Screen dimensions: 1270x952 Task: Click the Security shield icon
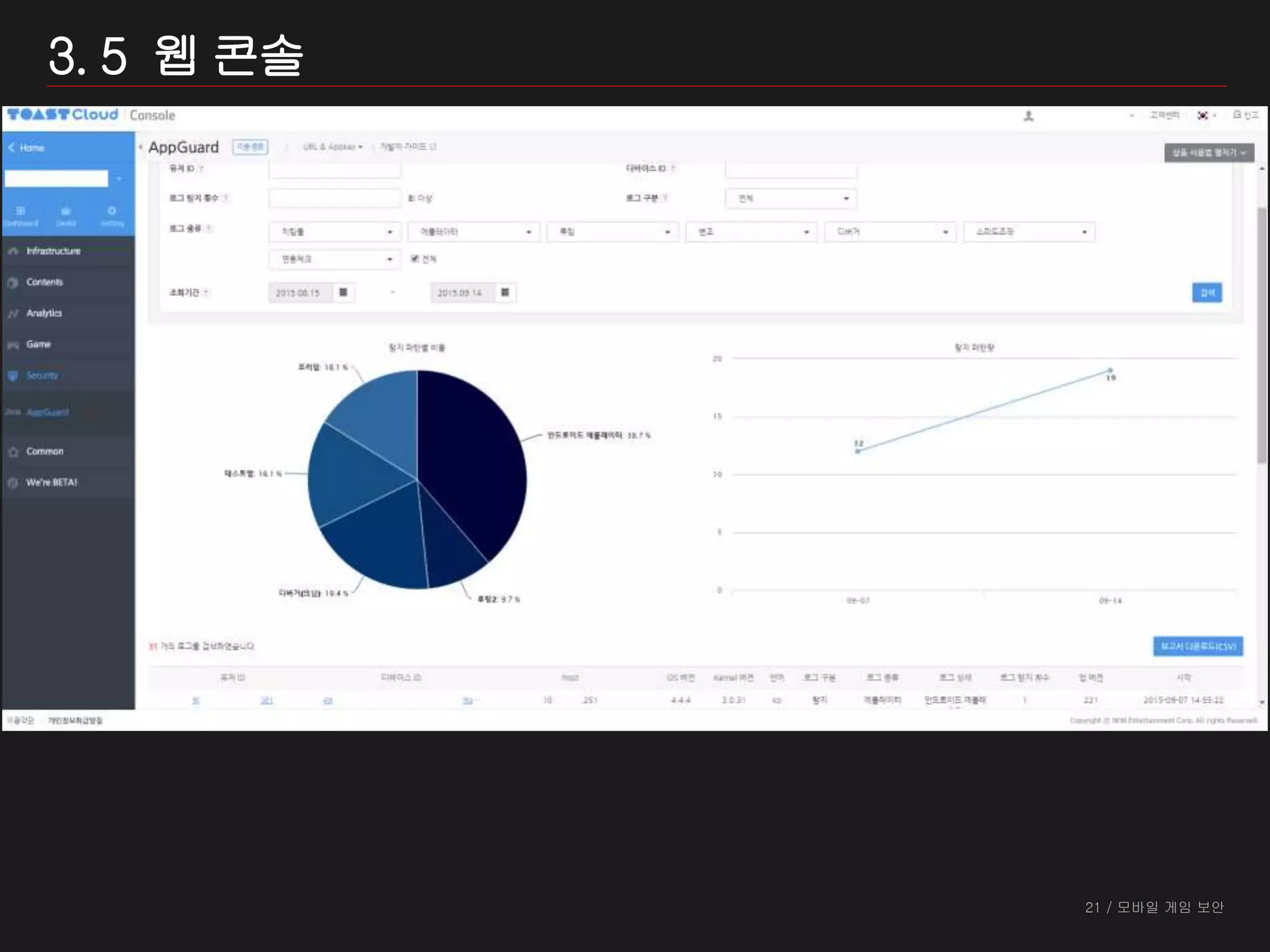click(13, 376)
